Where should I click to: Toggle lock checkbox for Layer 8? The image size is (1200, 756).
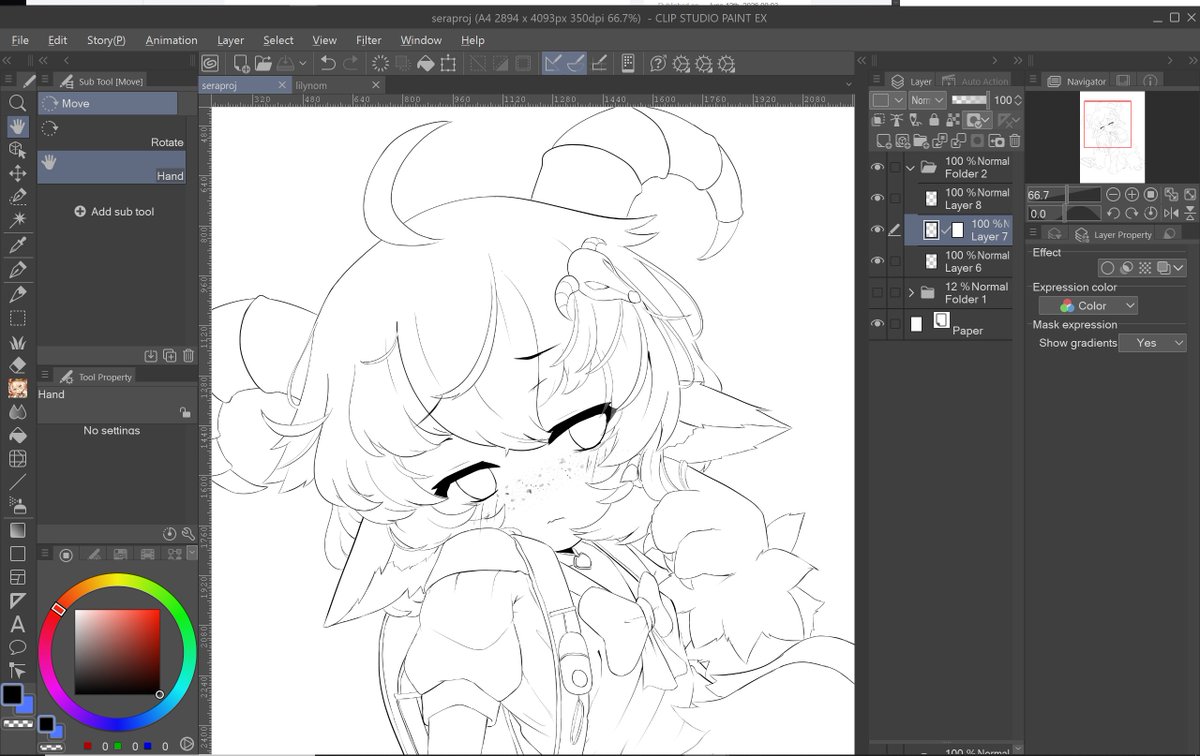coord(895,198)
